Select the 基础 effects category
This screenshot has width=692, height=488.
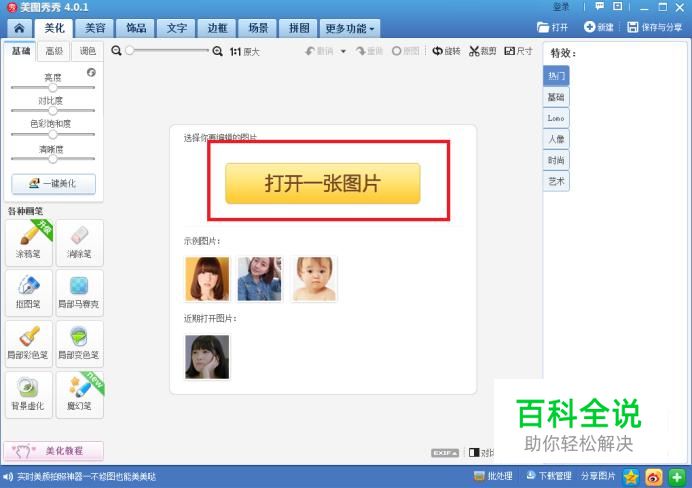pos(556,97)
